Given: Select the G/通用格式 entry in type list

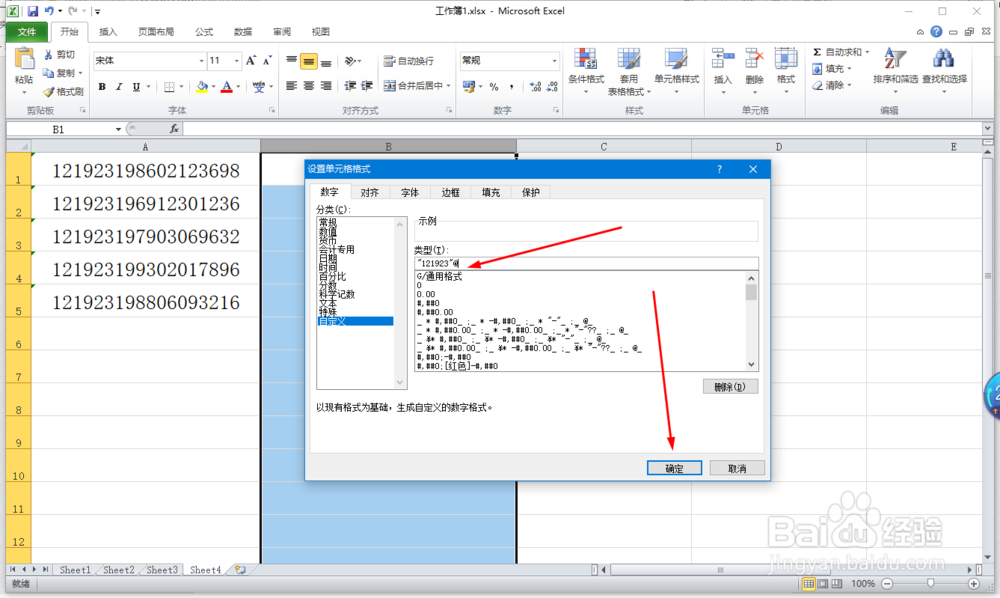Looking at the screenshot, I should pyautogui.click(x=439, y=277).
